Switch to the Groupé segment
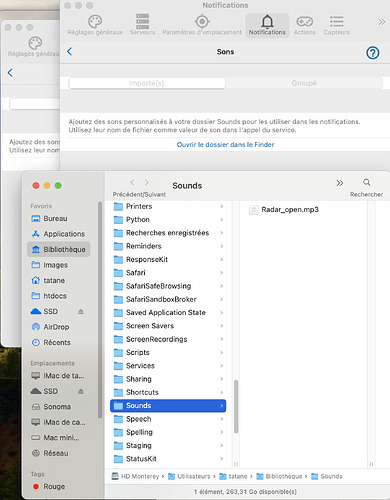 tap(304, 83)
